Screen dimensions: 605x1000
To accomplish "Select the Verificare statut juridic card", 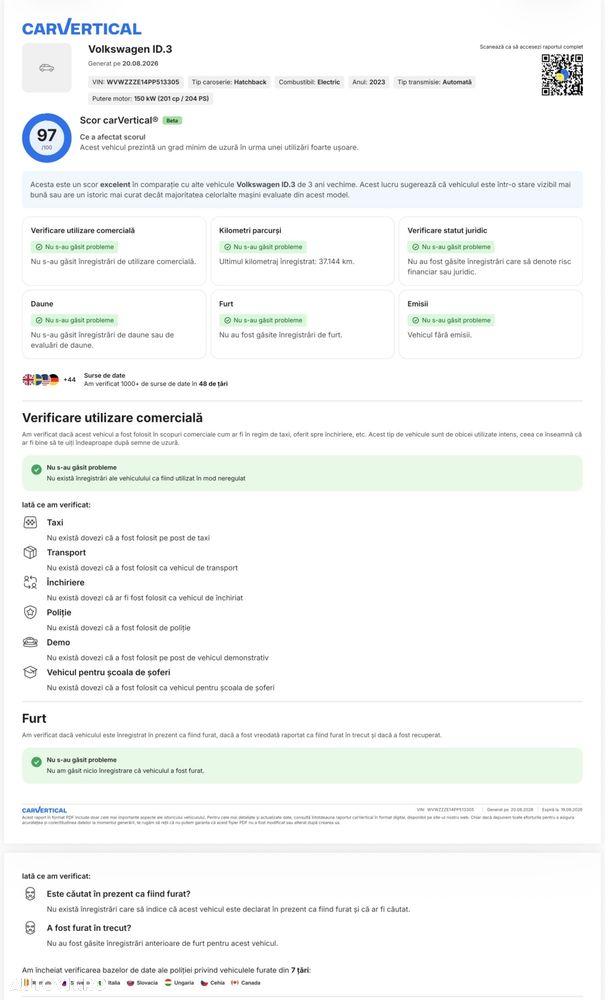I will coord(490,251).
